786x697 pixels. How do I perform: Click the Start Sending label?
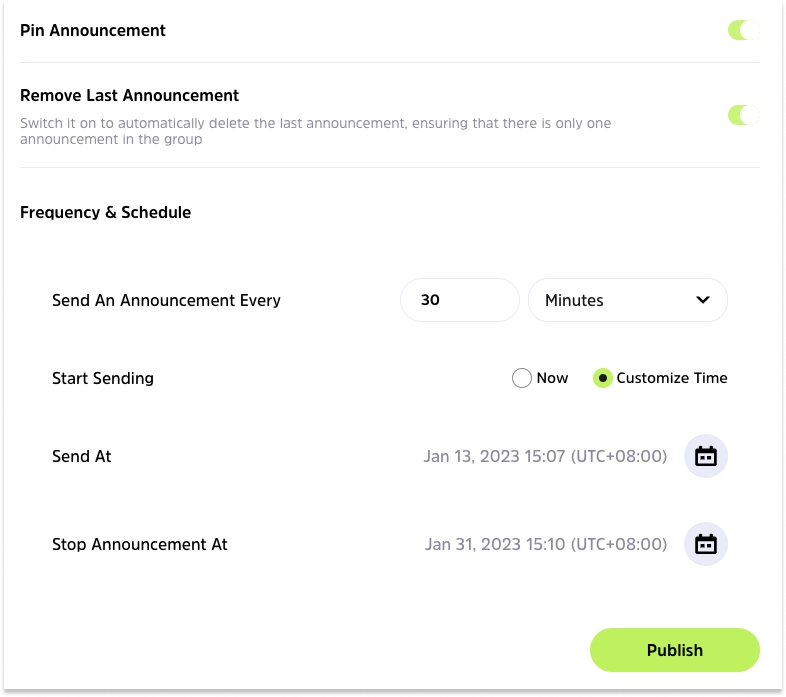pyautogui.click(x=103, y=378)
